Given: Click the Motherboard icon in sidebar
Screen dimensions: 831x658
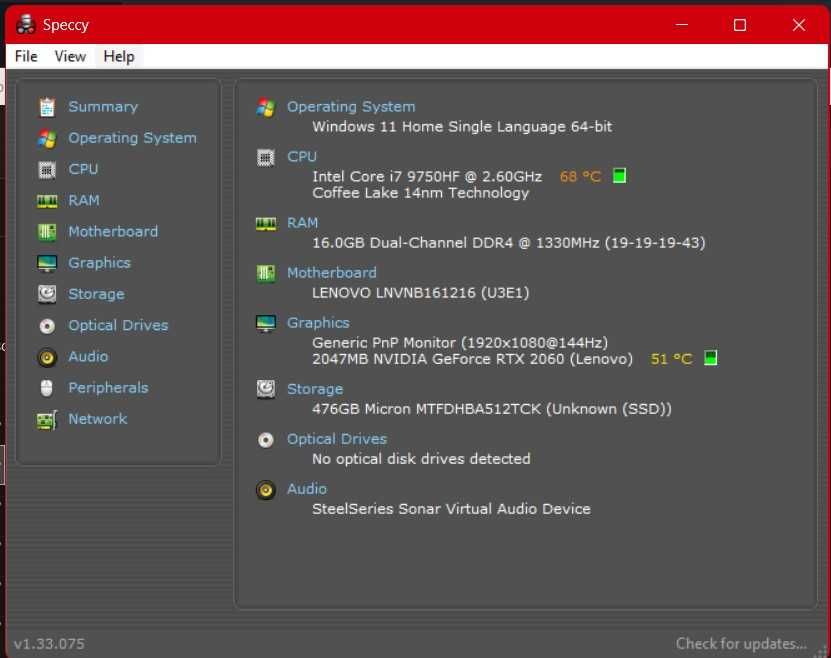Looking at the screenshot, I should 47,232.
